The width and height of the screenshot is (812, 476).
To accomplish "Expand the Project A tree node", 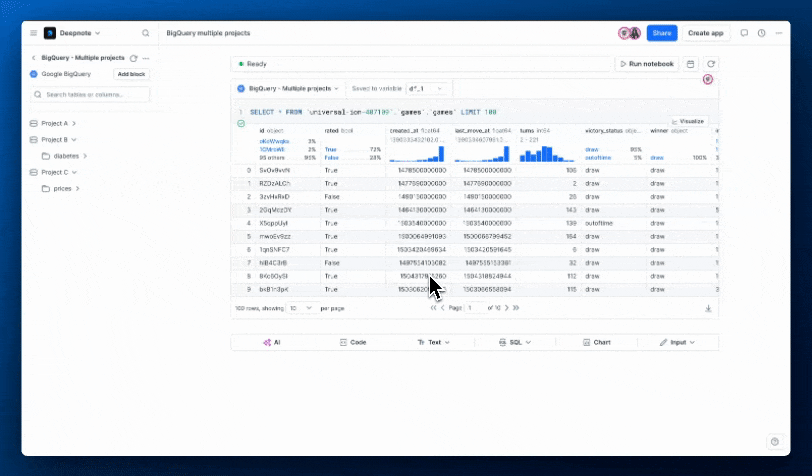I will [x=74, y=124].
